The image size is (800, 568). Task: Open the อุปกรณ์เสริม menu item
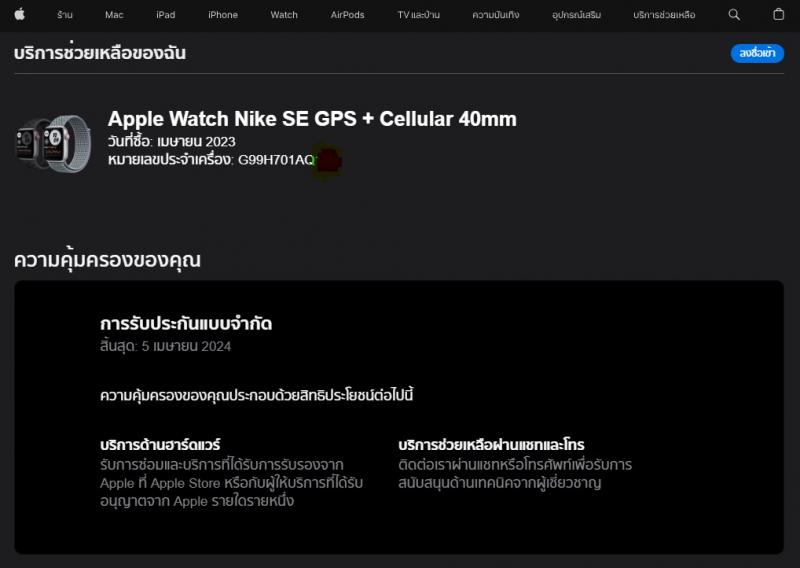[577, 15]
